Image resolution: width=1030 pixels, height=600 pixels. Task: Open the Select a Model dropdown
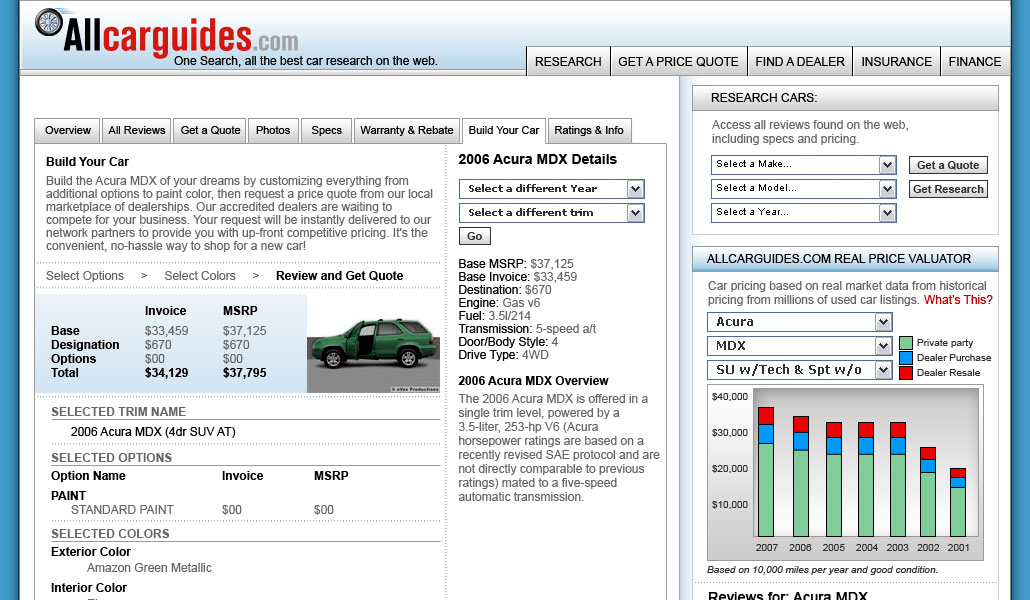click(x=803, y=189)
